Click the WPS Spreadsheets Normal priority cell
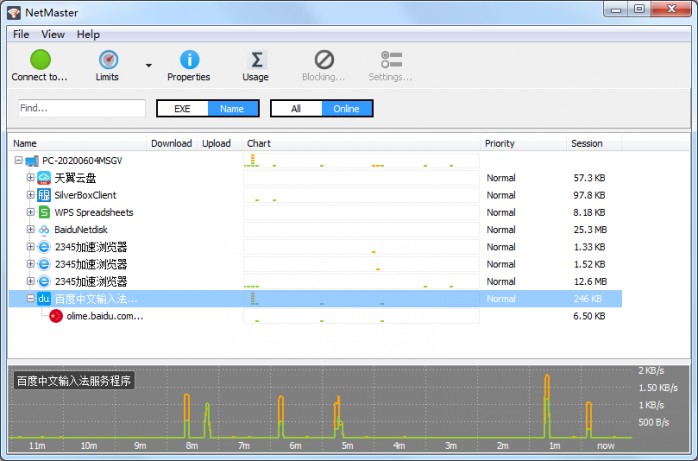 coord(501,212)
